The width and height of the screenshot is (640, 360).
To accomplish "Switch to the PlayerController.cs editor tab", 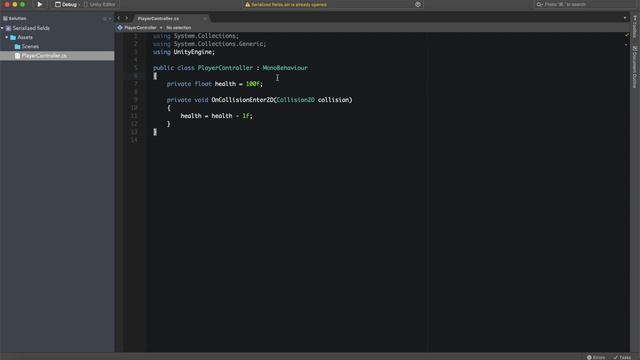I will pos(158,18).
